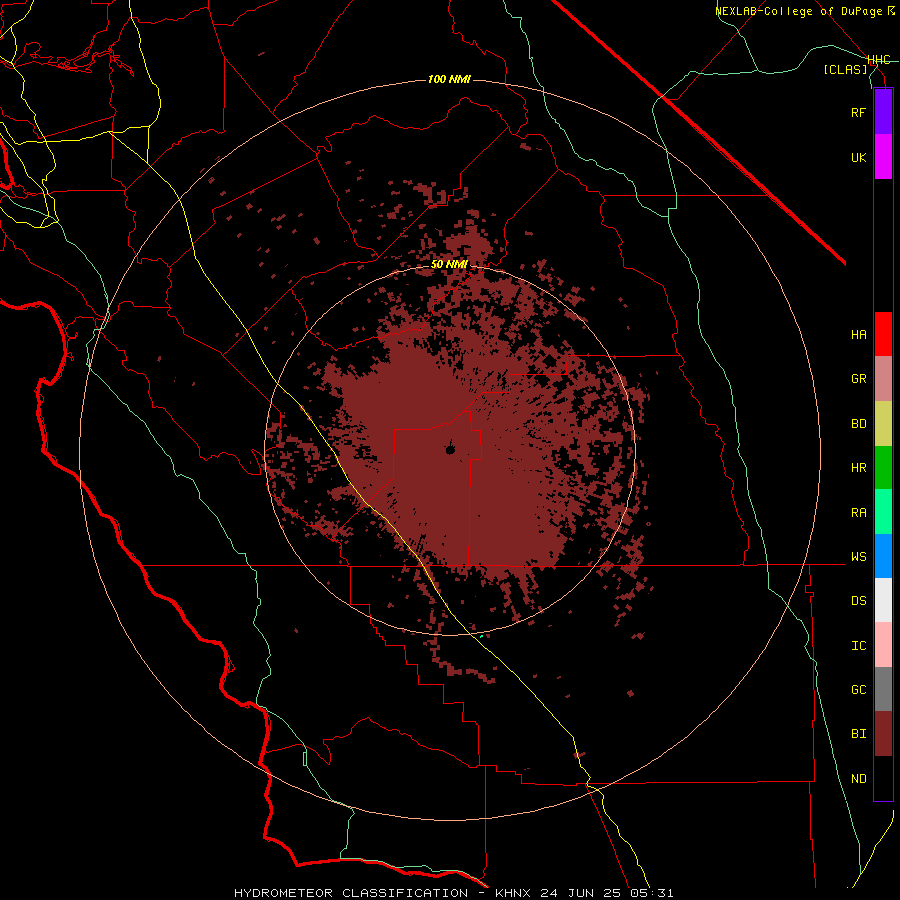Click the BI legend label
900x900 pixels.
coord(858,734)
